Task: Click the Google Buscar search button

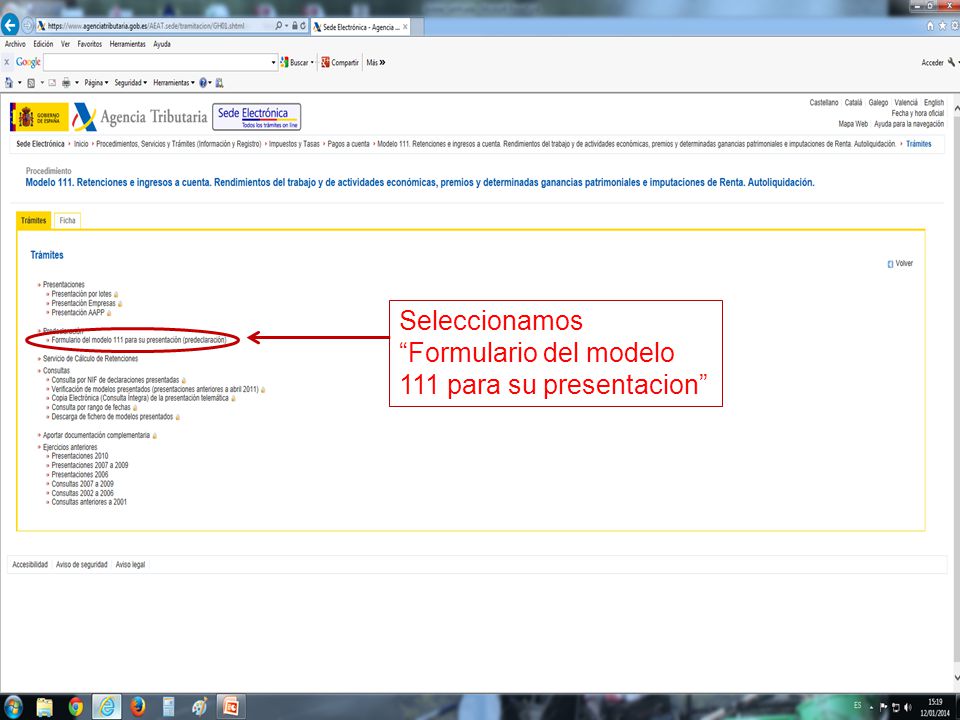Action: [x=294, y=62]
